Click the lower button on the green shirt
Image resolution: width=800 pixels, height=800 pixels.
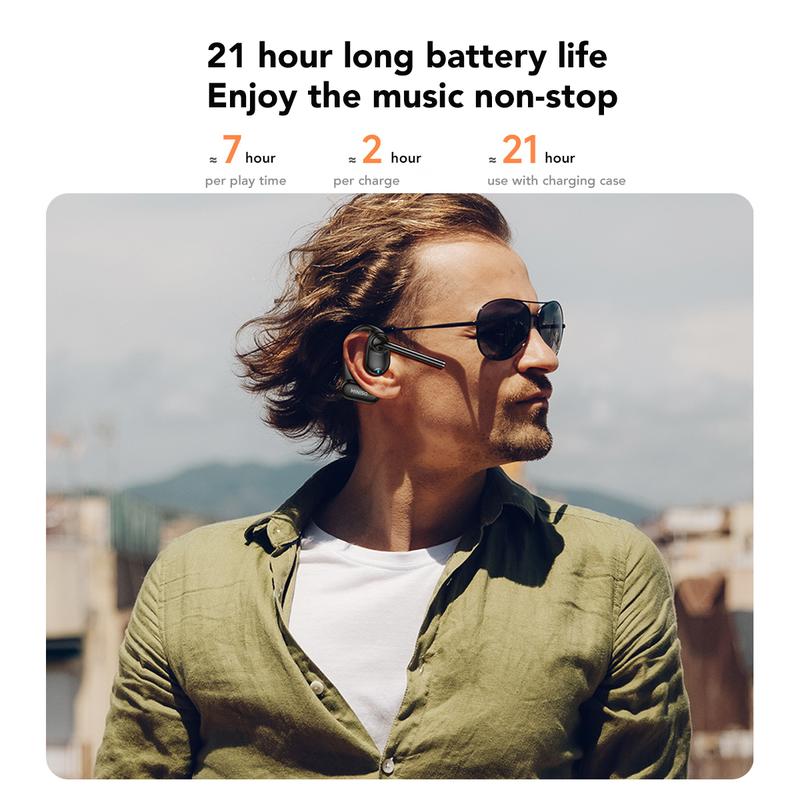[x=389, y=765]
